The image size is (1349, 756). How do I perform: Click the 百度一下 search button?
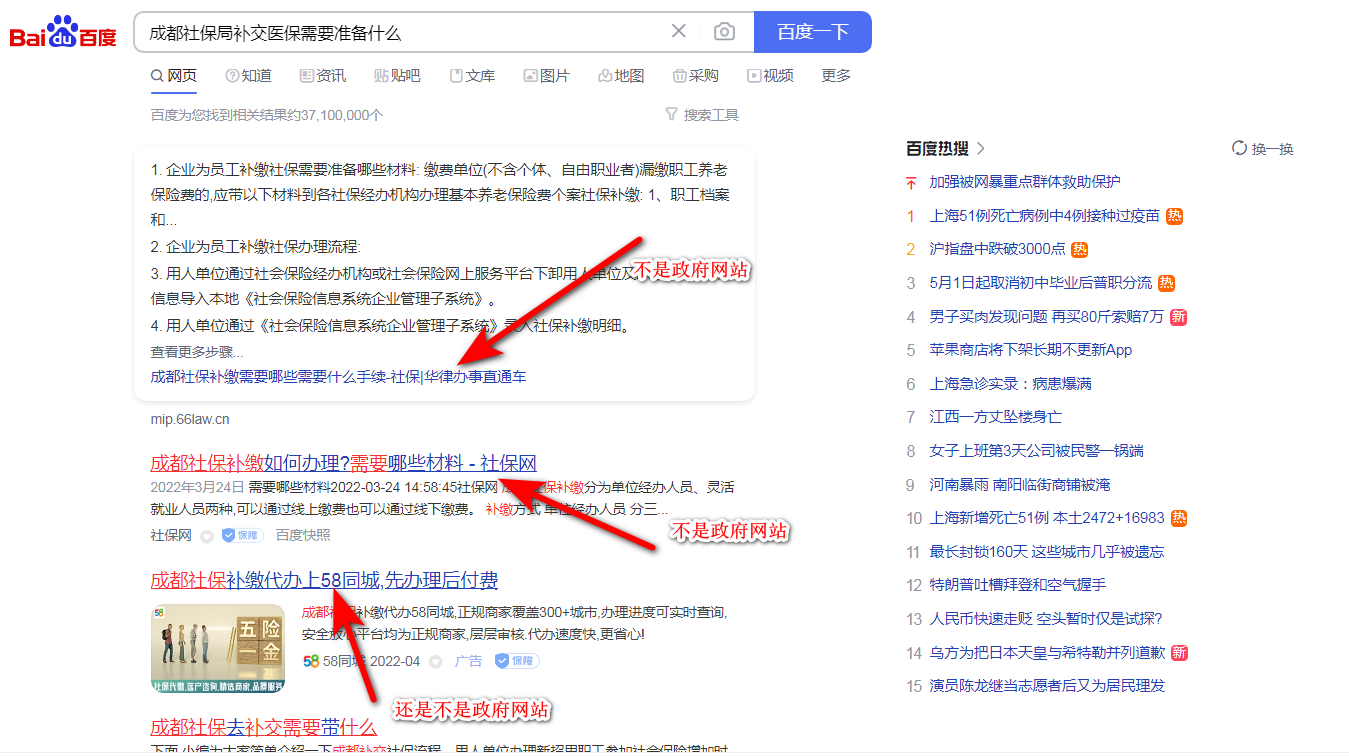coord(813,32)
